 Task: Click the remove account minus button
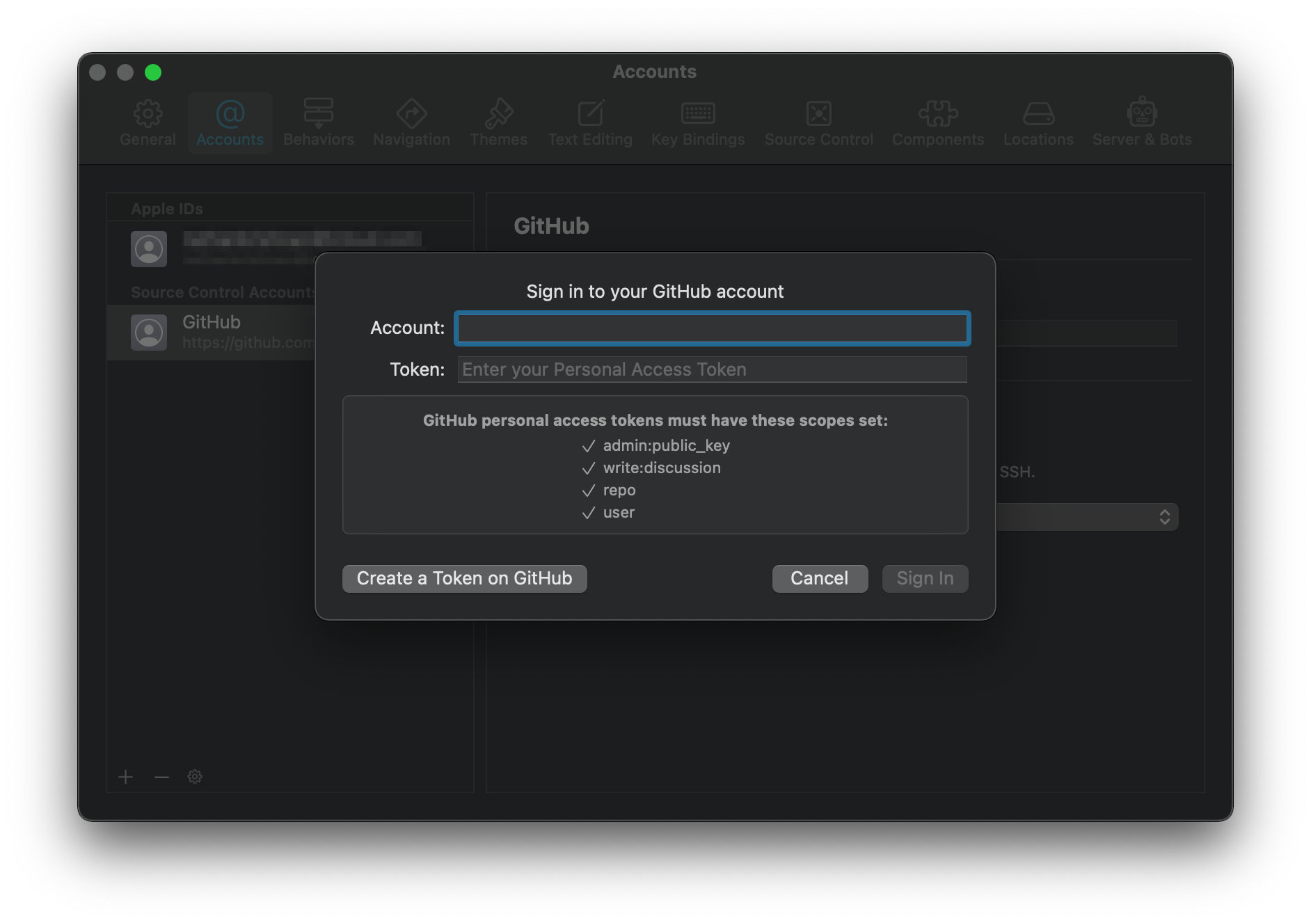click(161, 776)
